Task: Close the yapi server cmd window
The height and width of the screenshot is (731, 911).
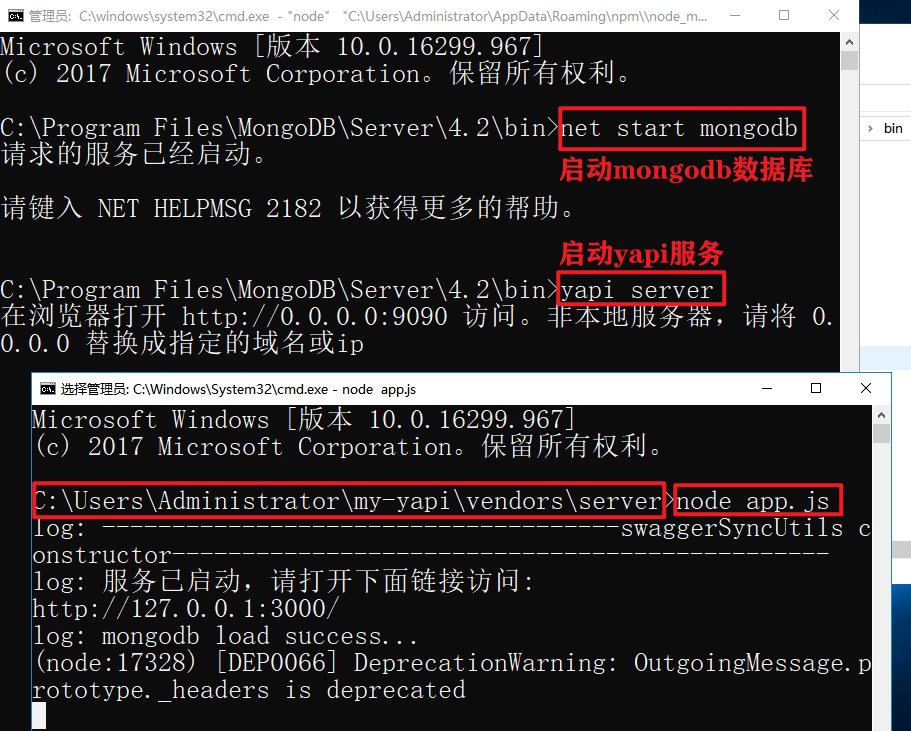Action: tap(834, 15)
